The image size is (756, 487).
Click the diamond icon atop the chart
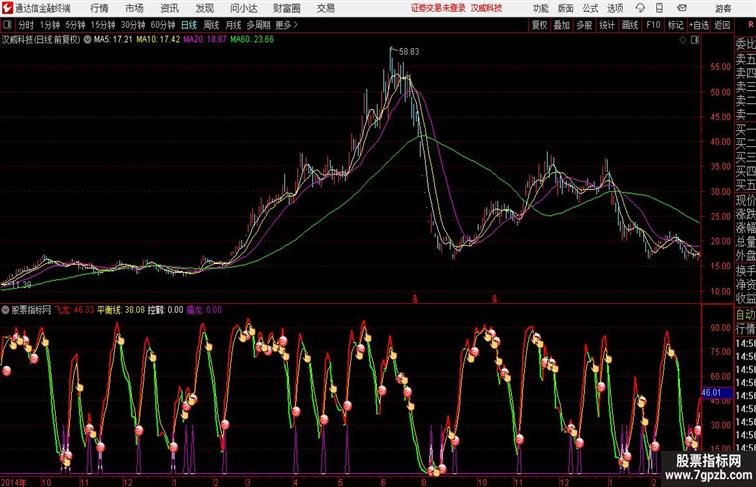coord(683,40)
